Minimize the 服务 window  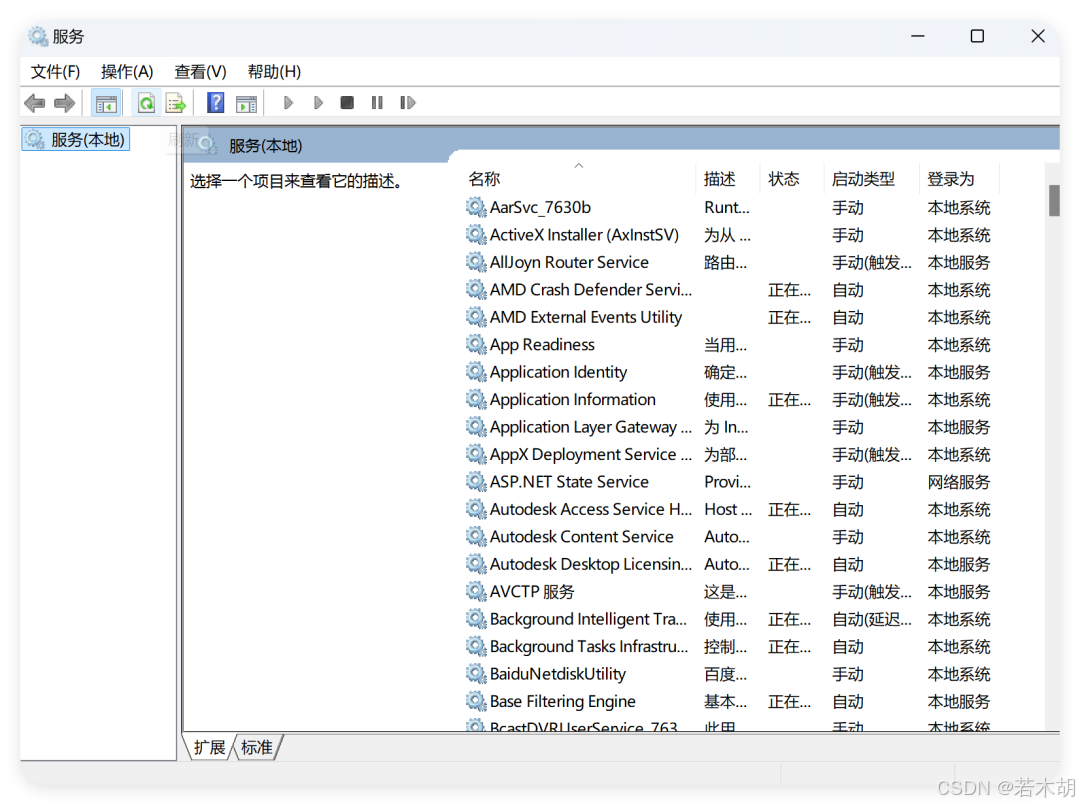click(x=917, y=36)
